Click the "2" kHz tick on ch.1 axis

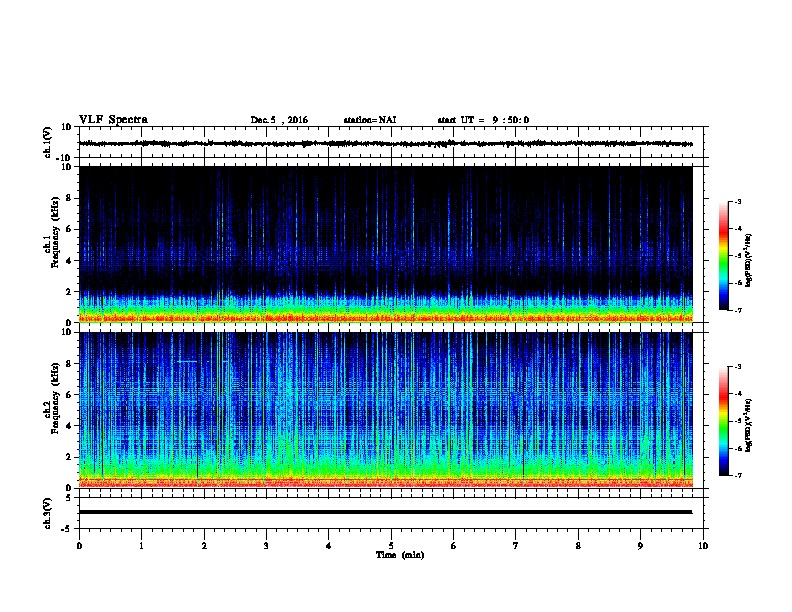click(x=69, y=292)
